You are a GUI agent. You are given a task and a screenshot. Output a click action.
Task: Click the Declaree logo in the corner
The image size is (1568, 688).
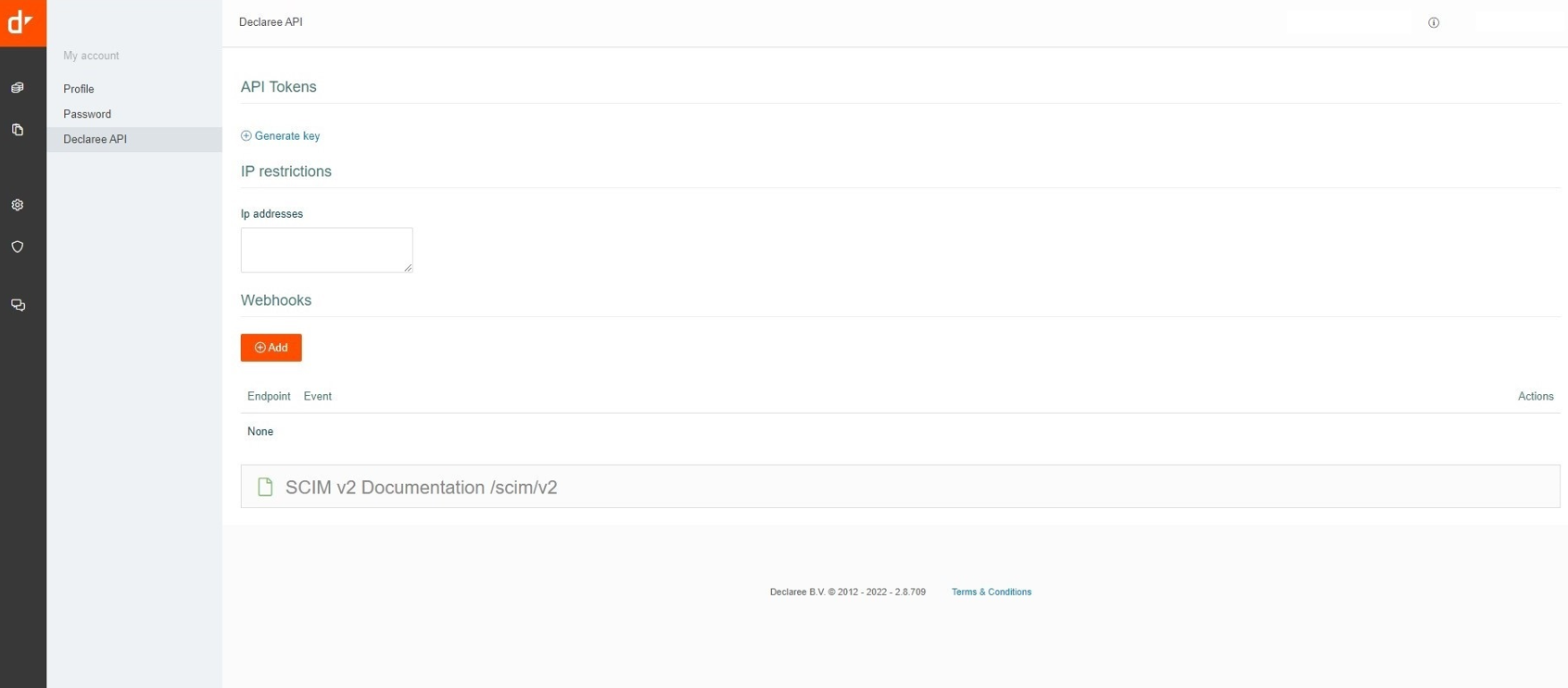coord(22,22)
